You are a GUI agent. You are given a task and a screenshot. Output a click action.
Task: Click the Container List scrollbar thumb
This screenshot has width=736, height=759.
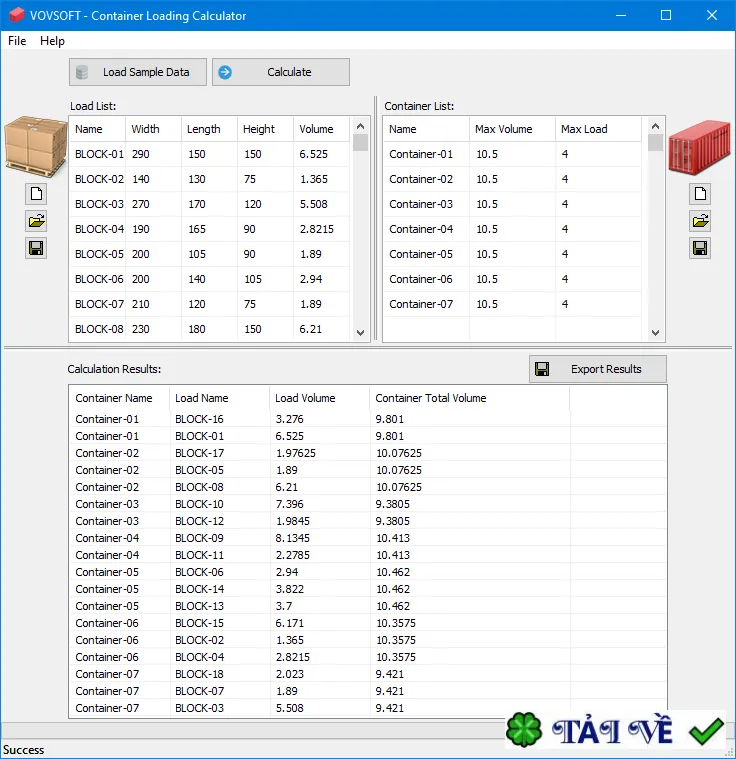click(x=655, y=143)
